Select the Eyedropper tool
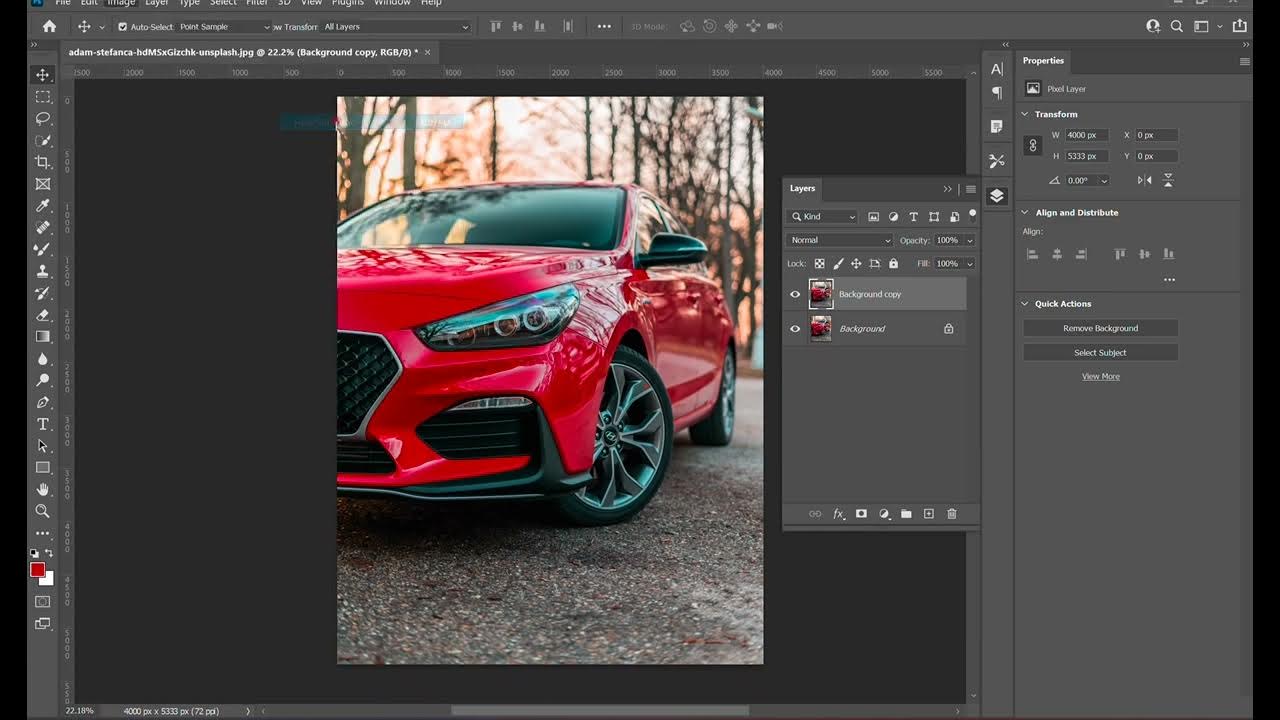This screenshot has width=1280, height=720. 43,206
